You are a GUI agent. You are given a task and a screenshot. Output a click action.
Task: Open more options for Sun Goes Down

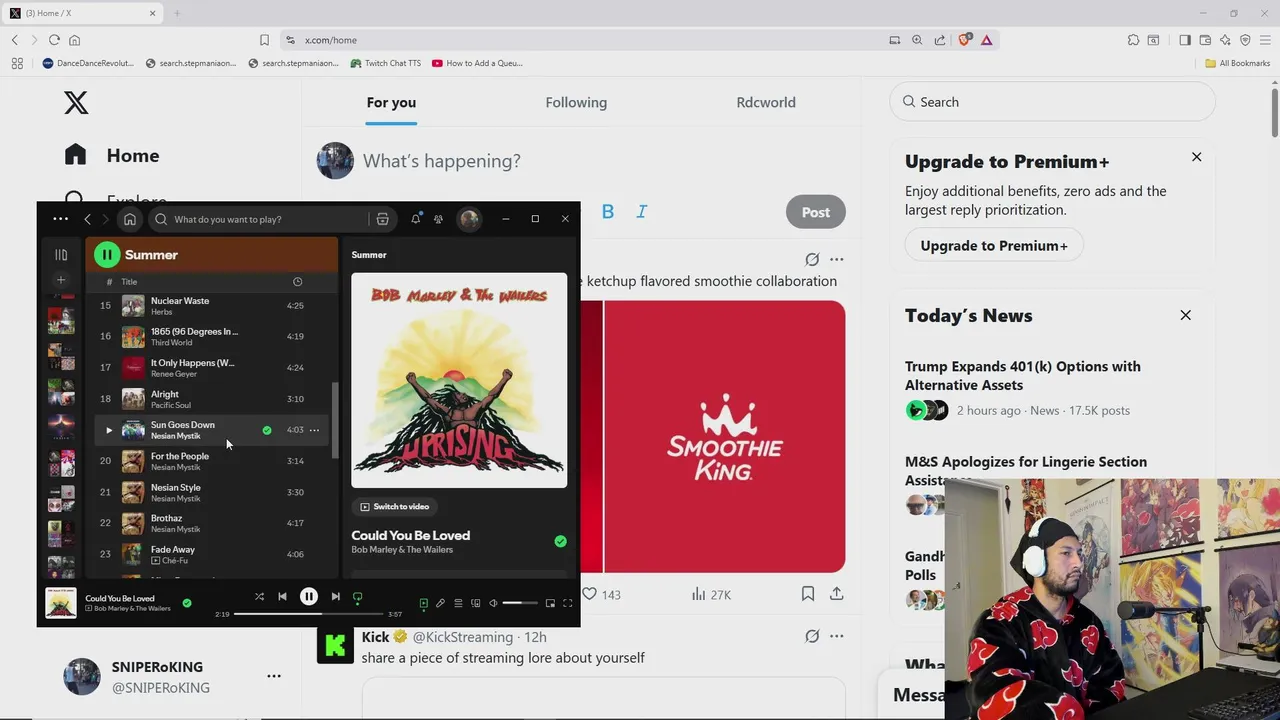pyautogui.click(x=314, y=430)
